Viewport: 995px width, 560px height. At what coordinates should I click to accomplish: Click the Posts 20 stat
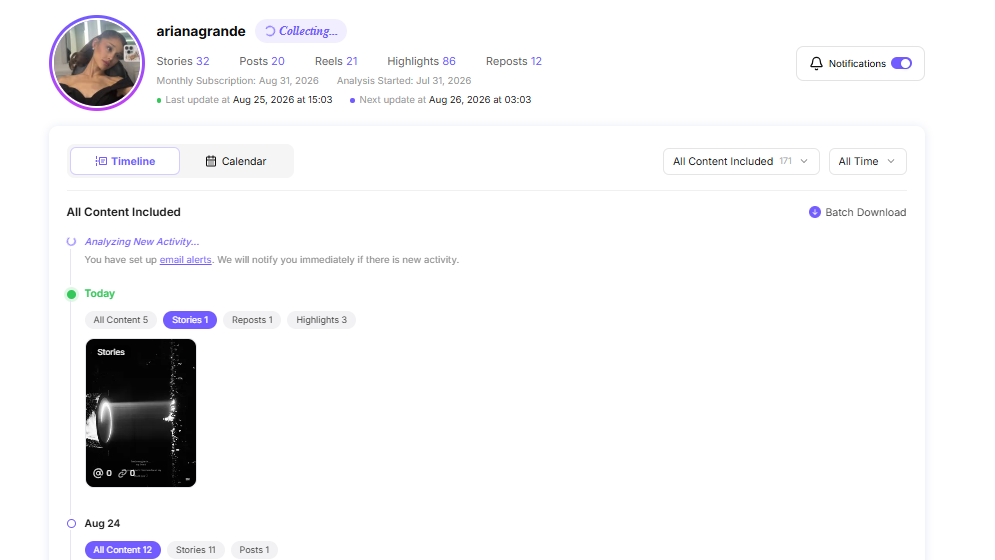(x=261, y=61)
